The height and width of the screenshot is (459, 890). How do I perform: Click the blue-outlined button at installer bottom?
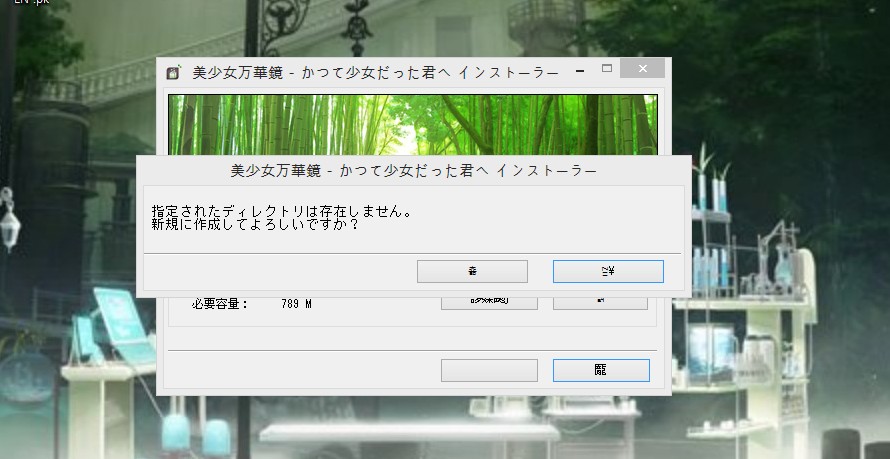coord(601,370)
